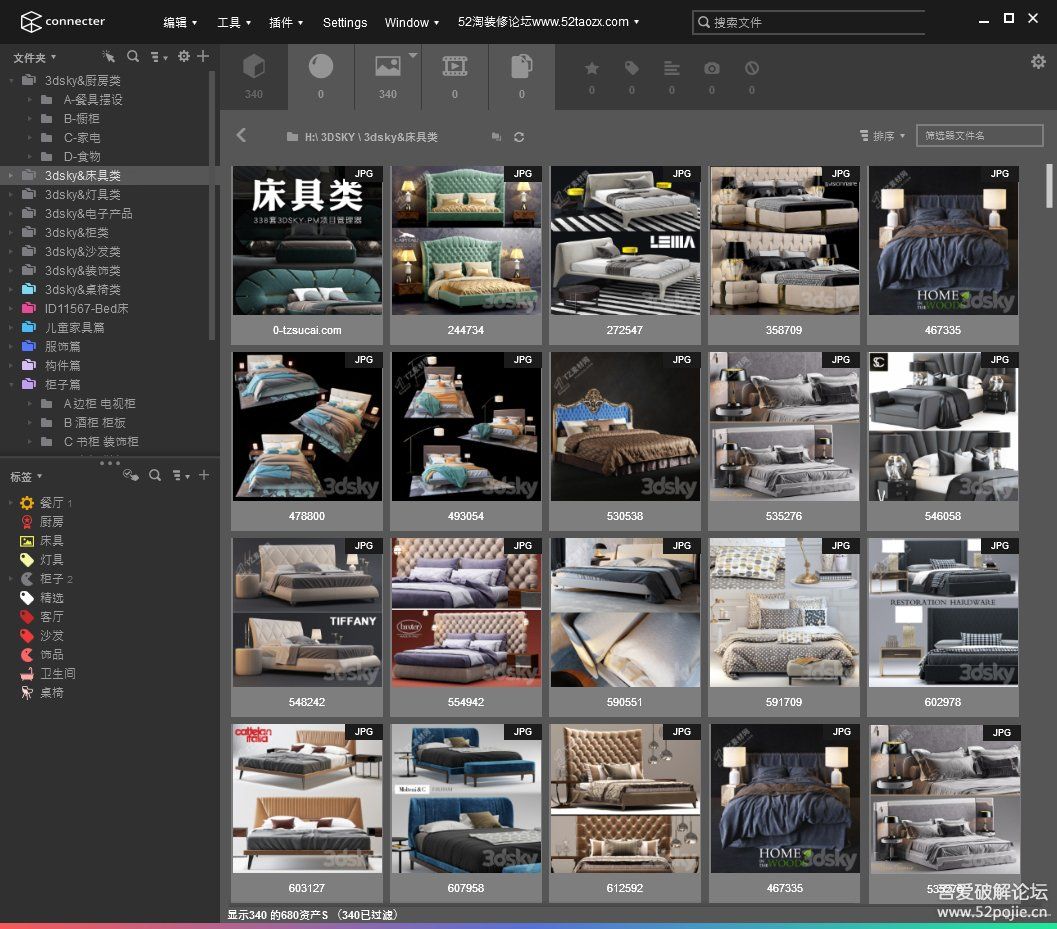Open the sort options icon in 标签 header
Screen dimensions: 1057x929
[x=181, y=476]
